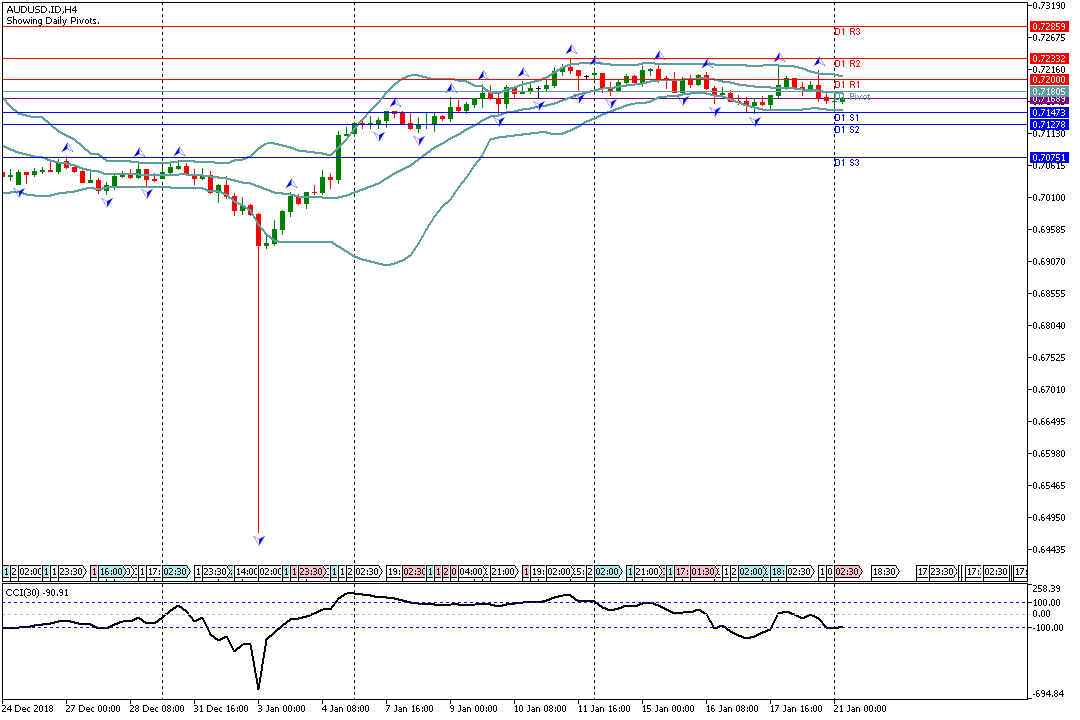Click the -100.00 CCI level value

[x=1048, y=628]
